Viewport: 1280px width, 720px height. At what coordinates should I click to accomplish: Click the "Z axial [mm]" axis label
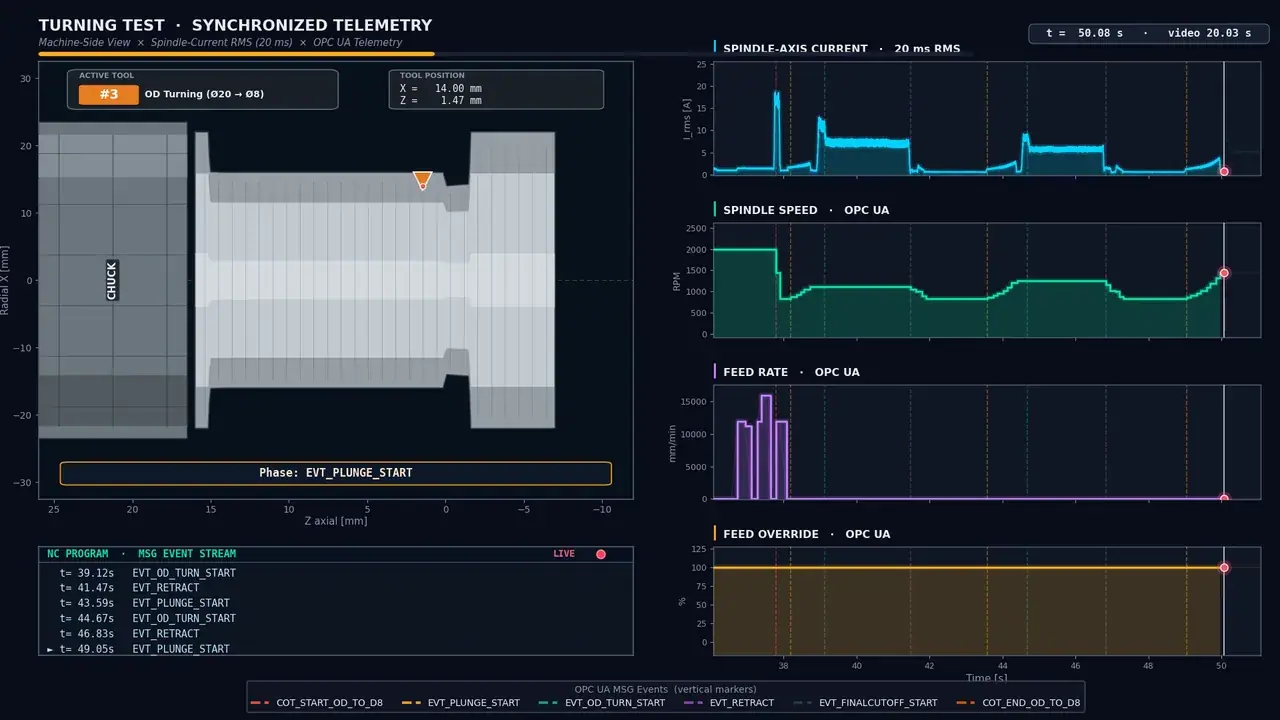(x=335, y=520)
